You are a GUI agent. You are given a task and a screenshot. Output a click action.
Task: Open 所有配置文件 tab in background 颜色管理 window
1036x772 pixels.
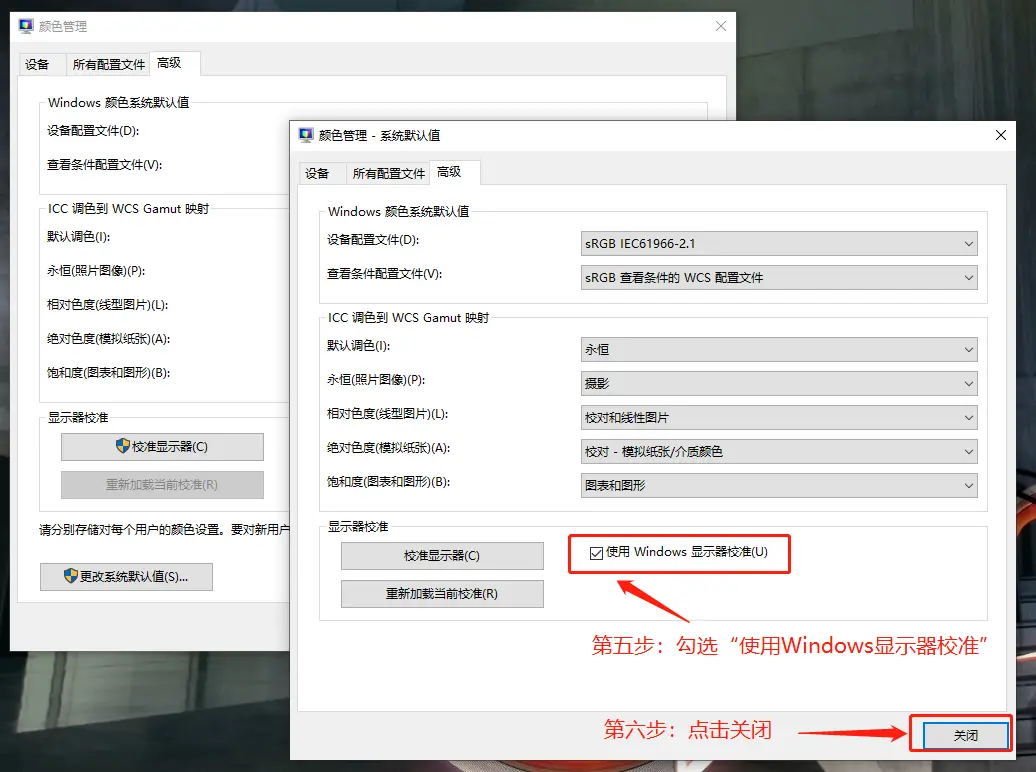[108, 64]
